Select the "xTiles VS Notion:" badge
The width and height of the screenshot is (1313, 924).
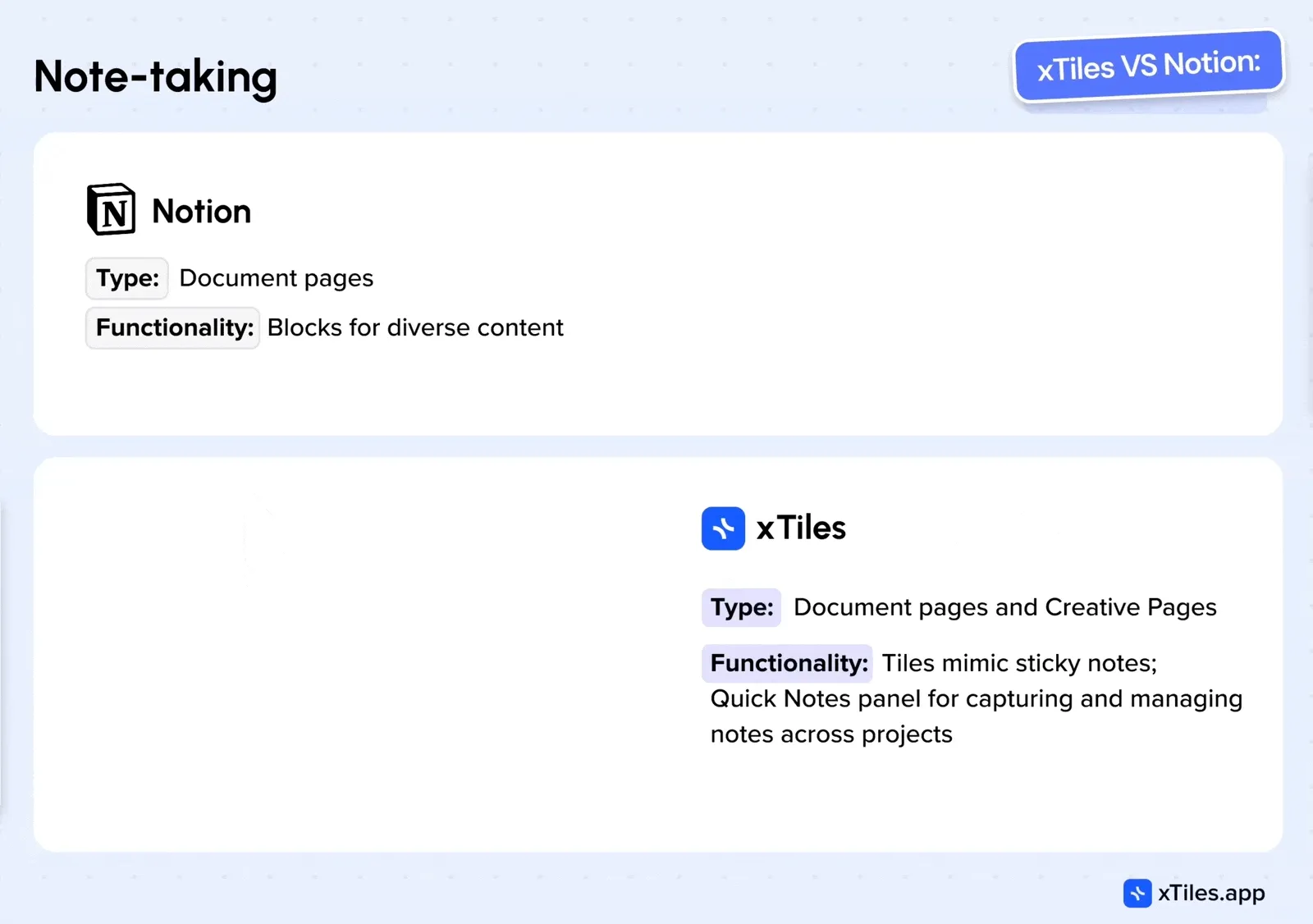[x=1149, y=66]
